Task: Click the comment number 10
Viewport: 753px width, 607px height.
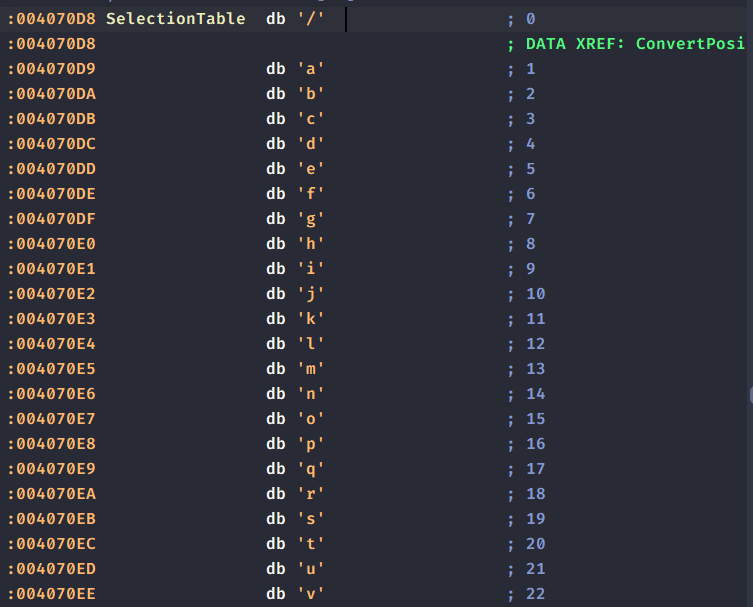Action: 535,294
